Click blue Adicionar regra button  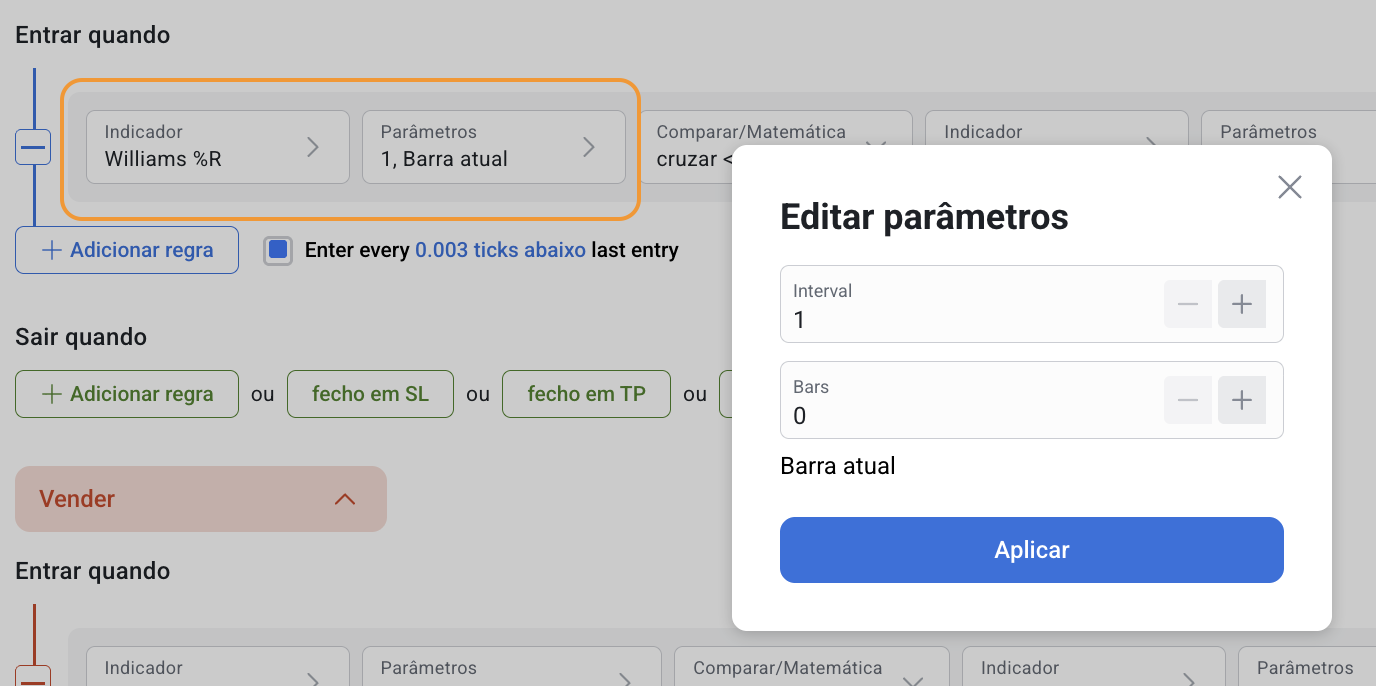(x=127, y=250)
